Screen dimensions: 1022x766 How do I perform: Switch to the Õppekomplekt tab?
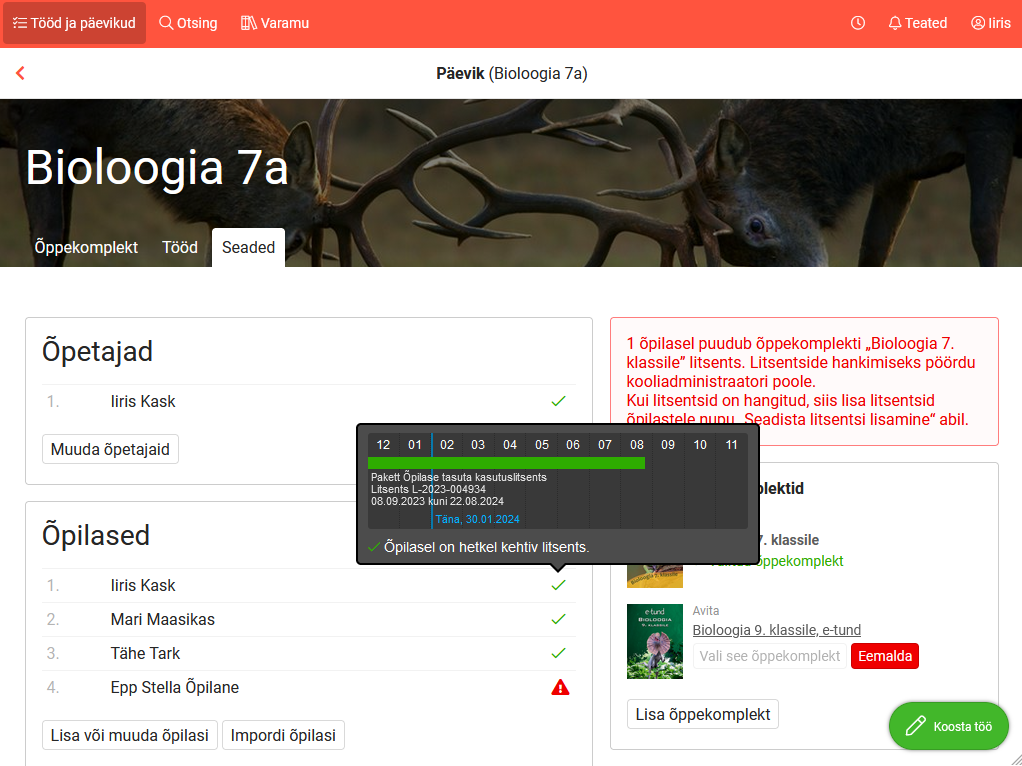click(86, 247)
